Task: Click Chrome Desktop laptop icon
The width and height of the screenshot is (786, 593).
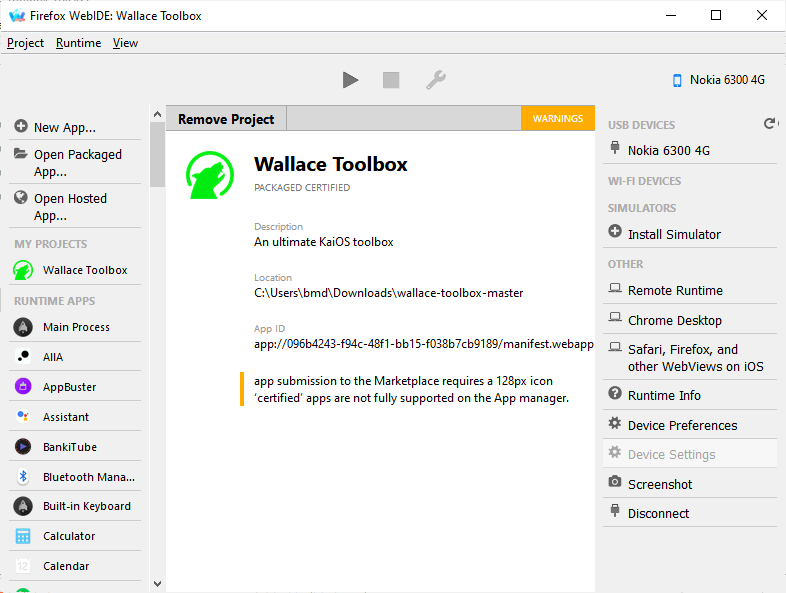Action: pos(615,317)
